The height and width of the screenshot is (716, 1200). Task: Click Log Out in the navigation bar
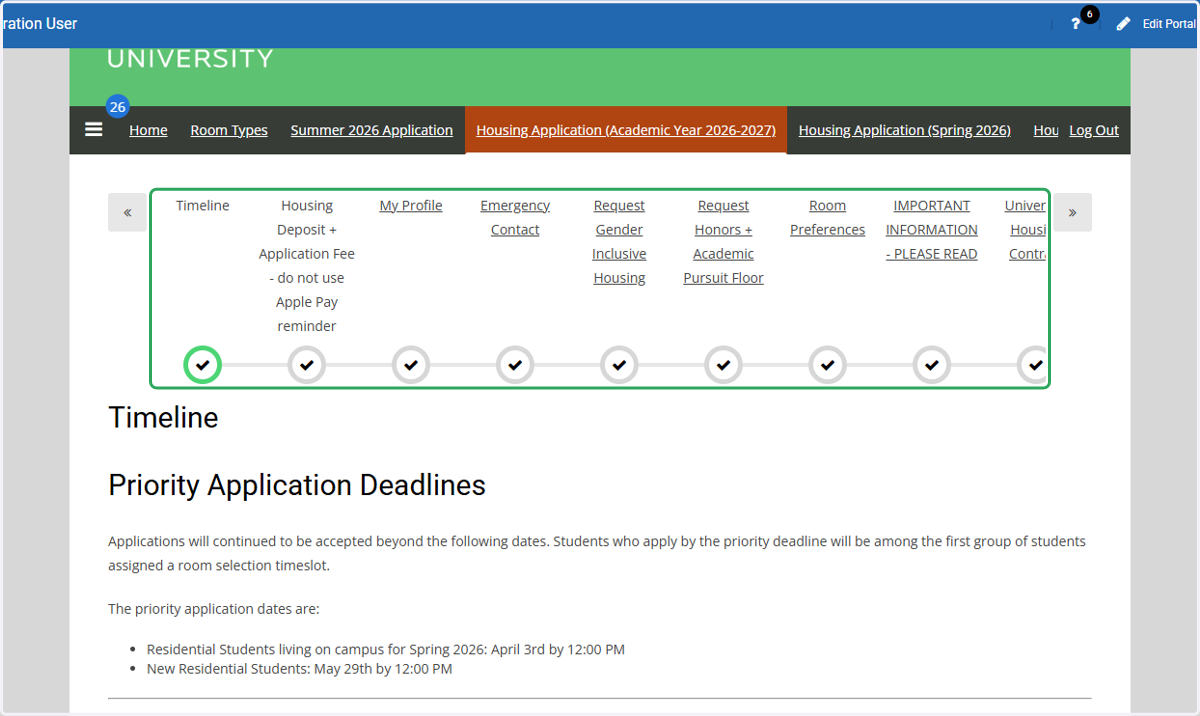pyautogui.click(x=1094, y=130)
